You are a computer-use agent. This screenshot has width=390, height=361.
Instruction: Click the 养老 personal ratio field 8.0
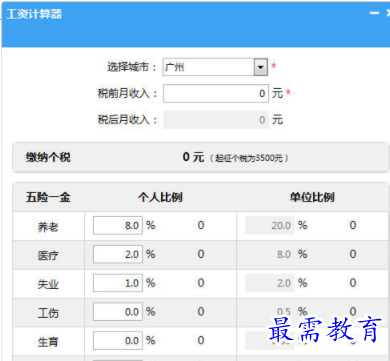pos(118,225)
